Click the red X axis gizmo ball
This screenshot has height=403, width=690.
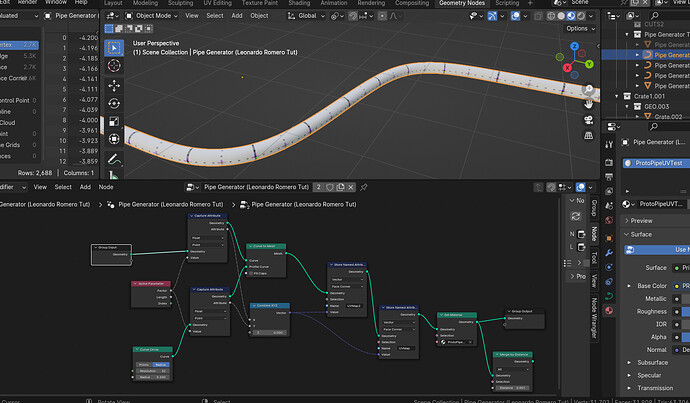(x=567, y=68)
